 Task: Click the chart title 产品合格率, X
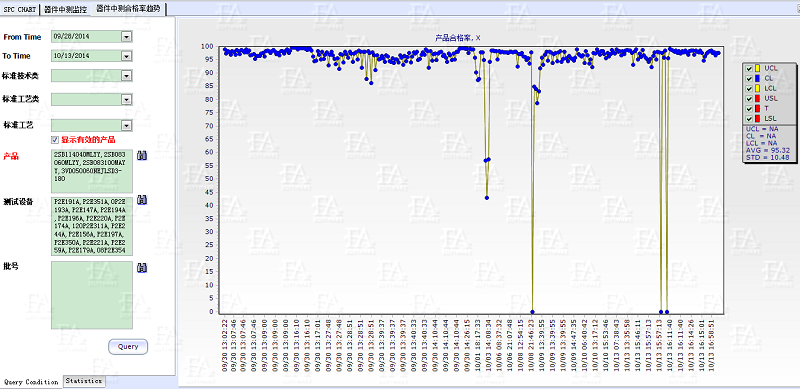[458, 38]
